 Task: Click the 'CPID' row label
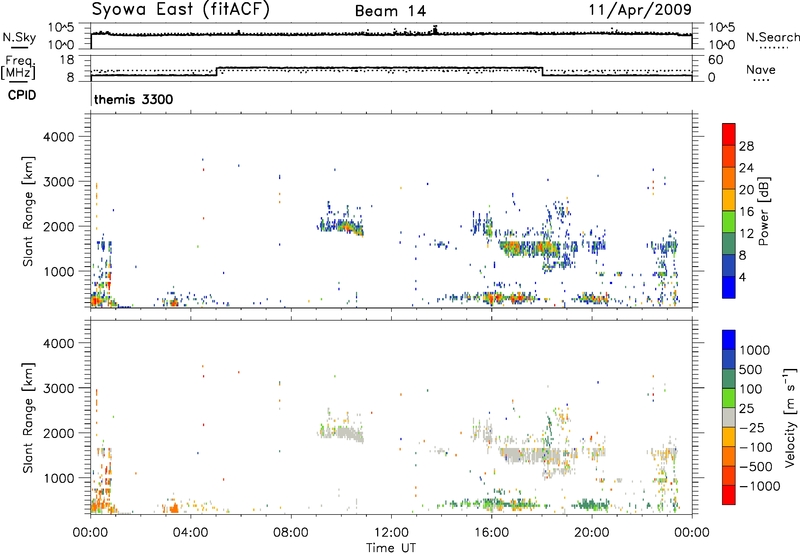[22, 95]
